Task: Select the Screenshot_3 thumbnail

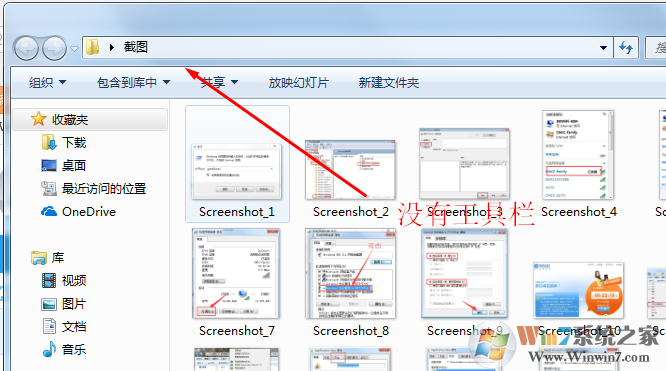Action: (465, 164)
